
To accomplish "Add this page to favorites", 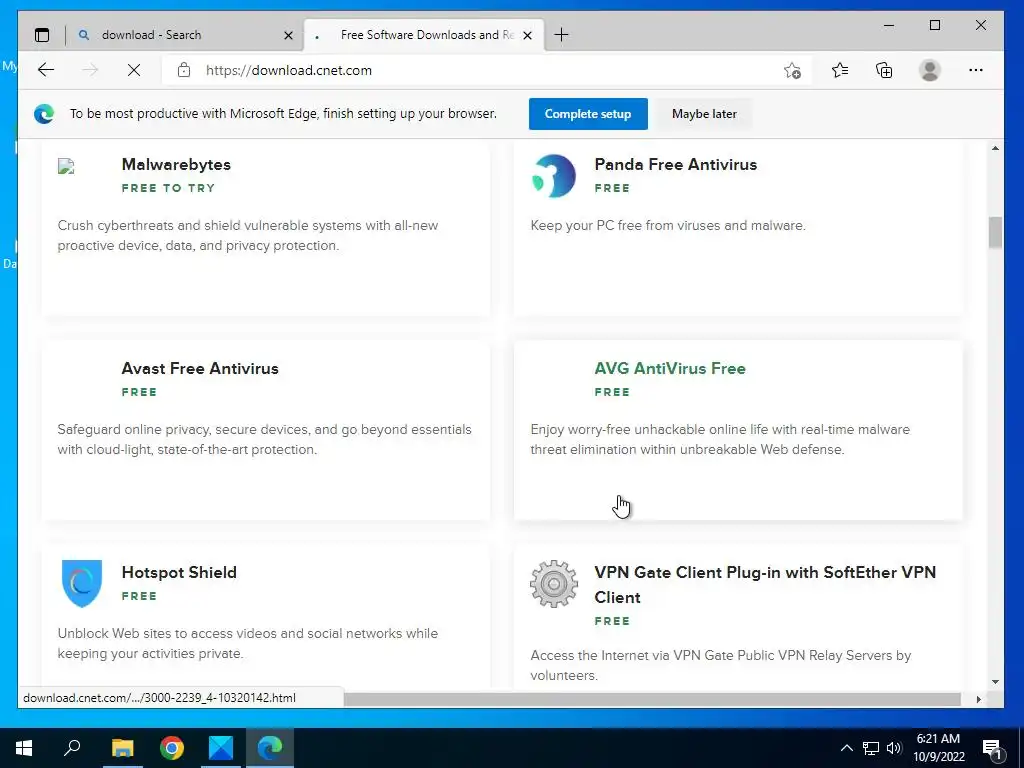I will pos(792,71).
